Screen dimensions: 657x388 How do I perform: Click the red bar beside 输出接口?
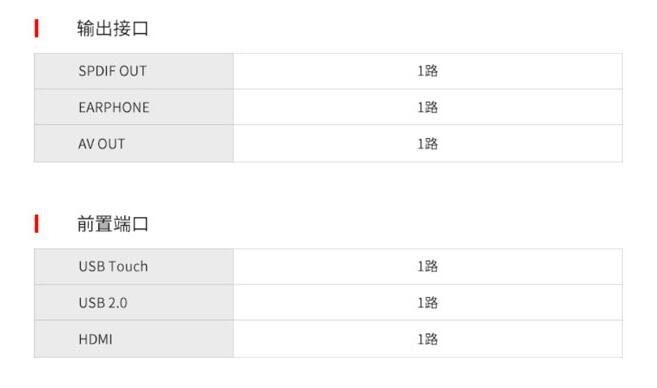tap(36, 28)
